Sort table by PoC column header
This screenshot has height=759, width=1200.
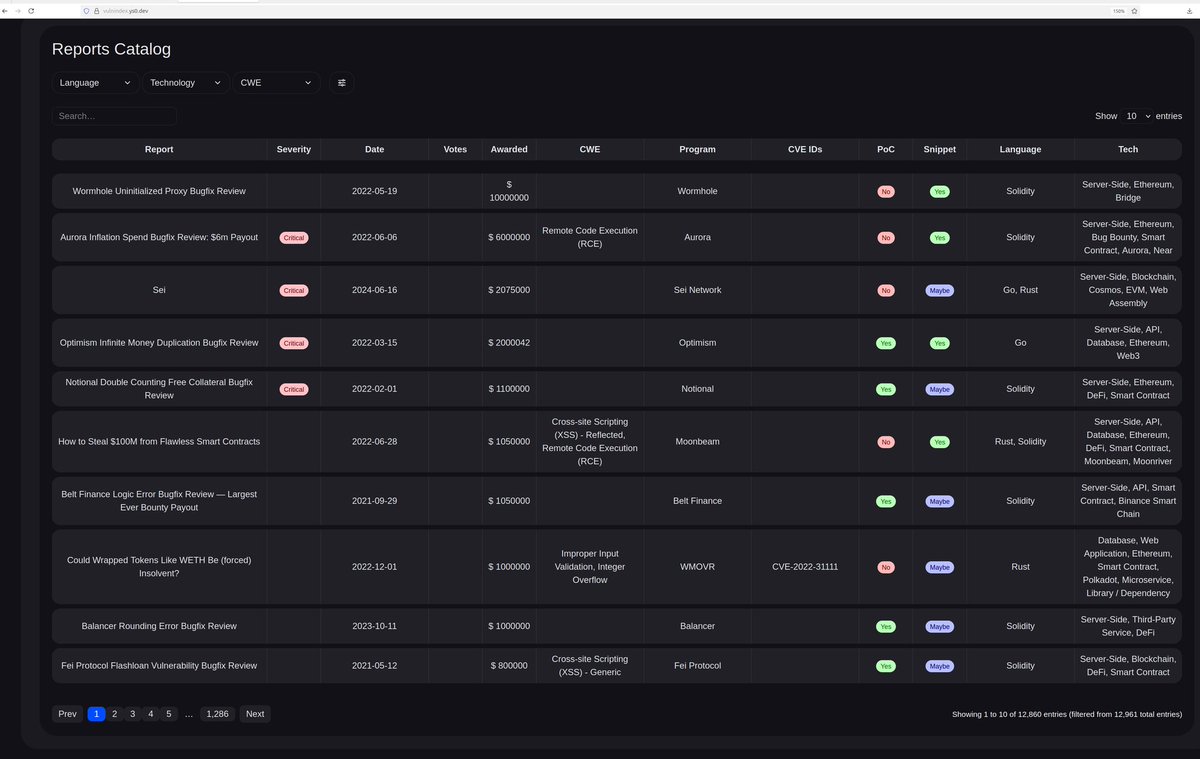886,149
